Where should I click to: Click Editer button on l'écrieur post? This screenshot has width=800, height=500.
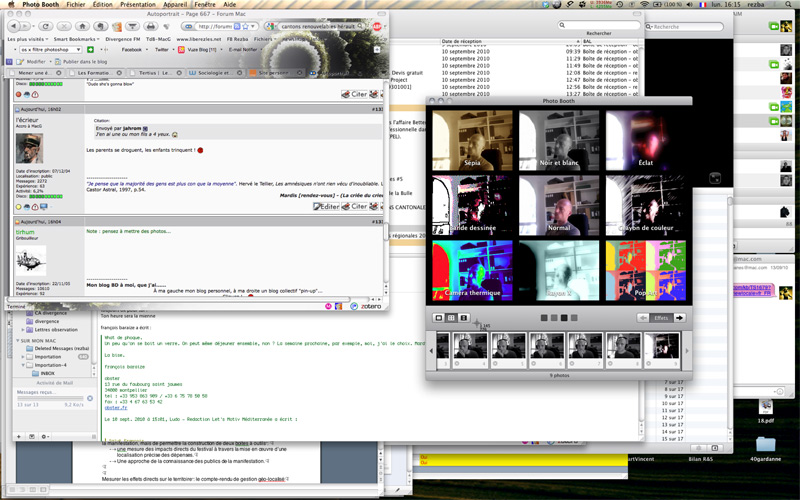[x=326, y=206]
